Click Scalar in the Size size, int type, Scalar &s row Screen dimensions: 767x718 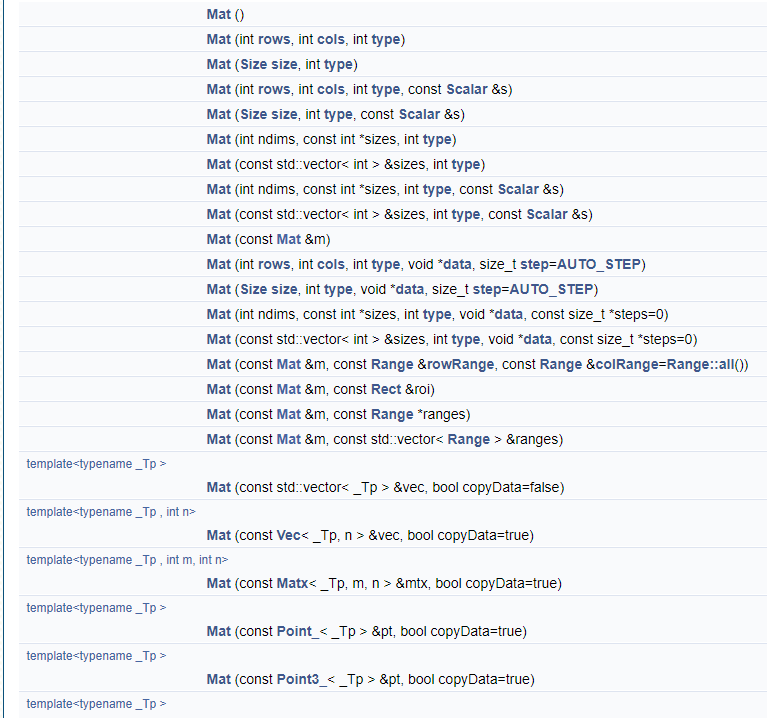(x=419, y=114)
